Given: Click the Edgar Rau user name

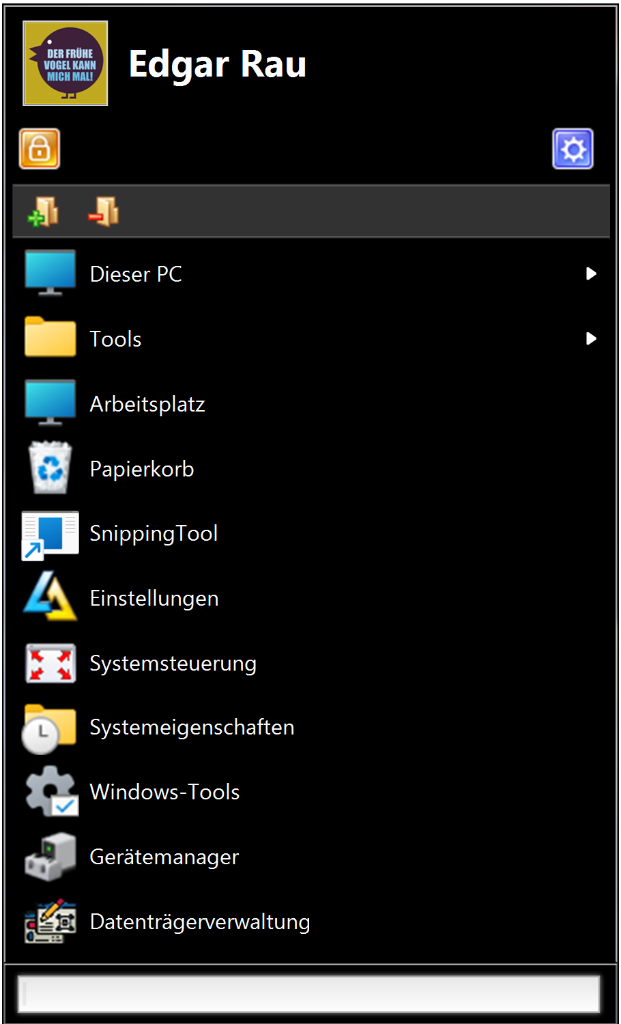Looking at the screenshot, I should pos(217,63).
